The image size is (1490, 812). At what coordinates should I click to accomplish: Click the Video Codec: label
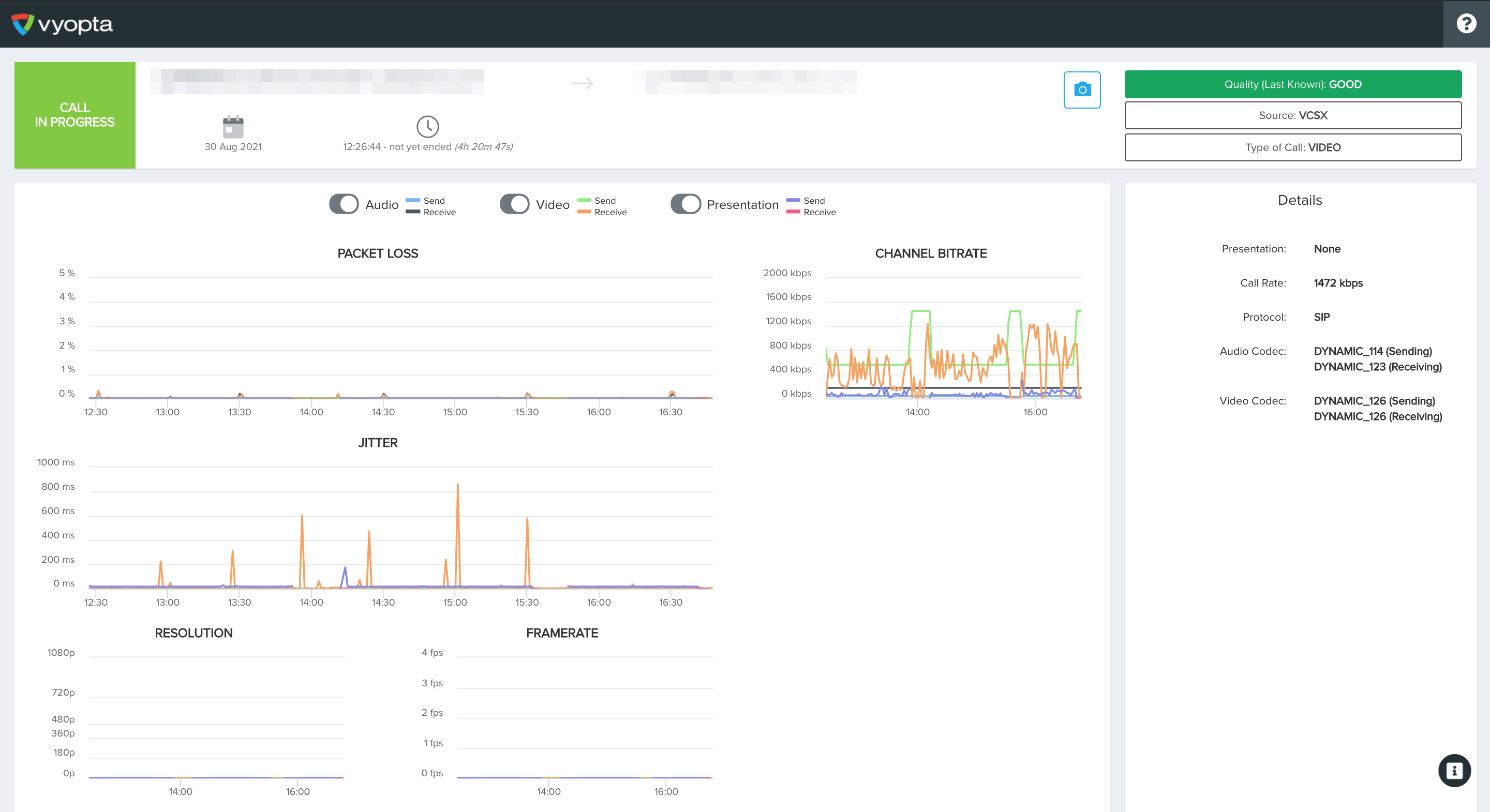[1252, 401]
